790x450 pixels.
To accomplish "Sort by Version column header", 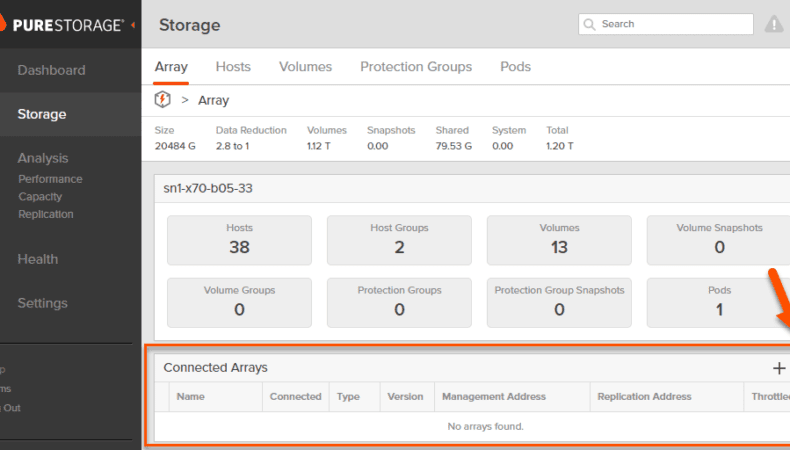I will [405, 397].
